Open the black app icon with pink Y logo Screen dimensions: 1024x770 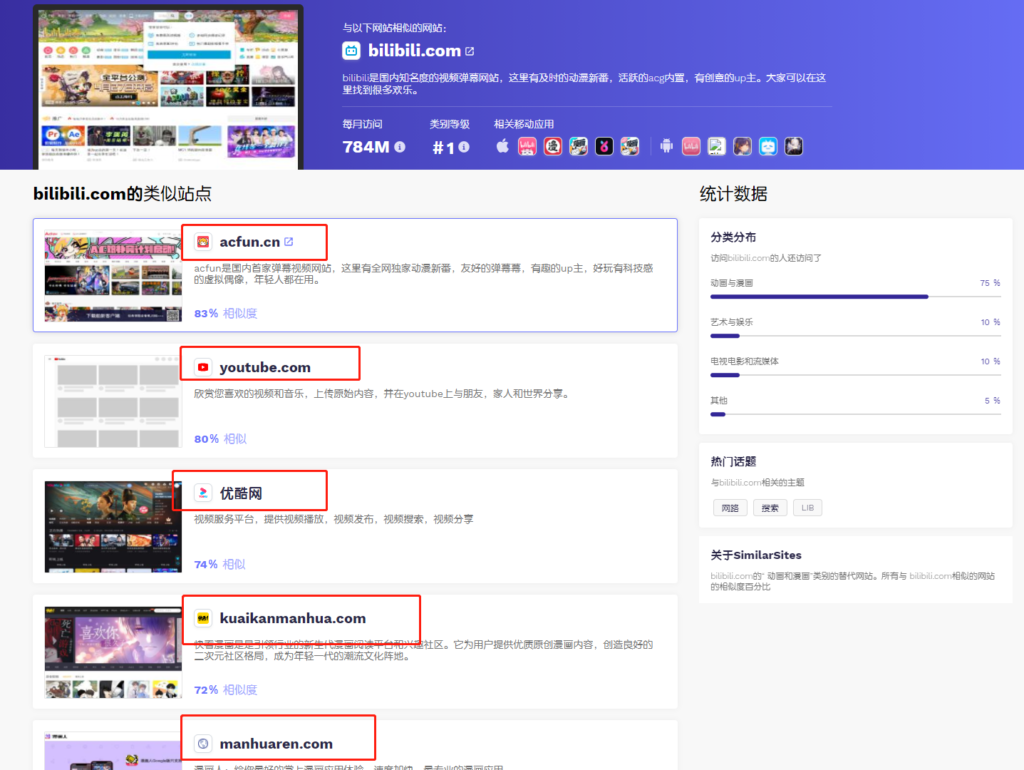pyautogui.click(x=604, y=146)
